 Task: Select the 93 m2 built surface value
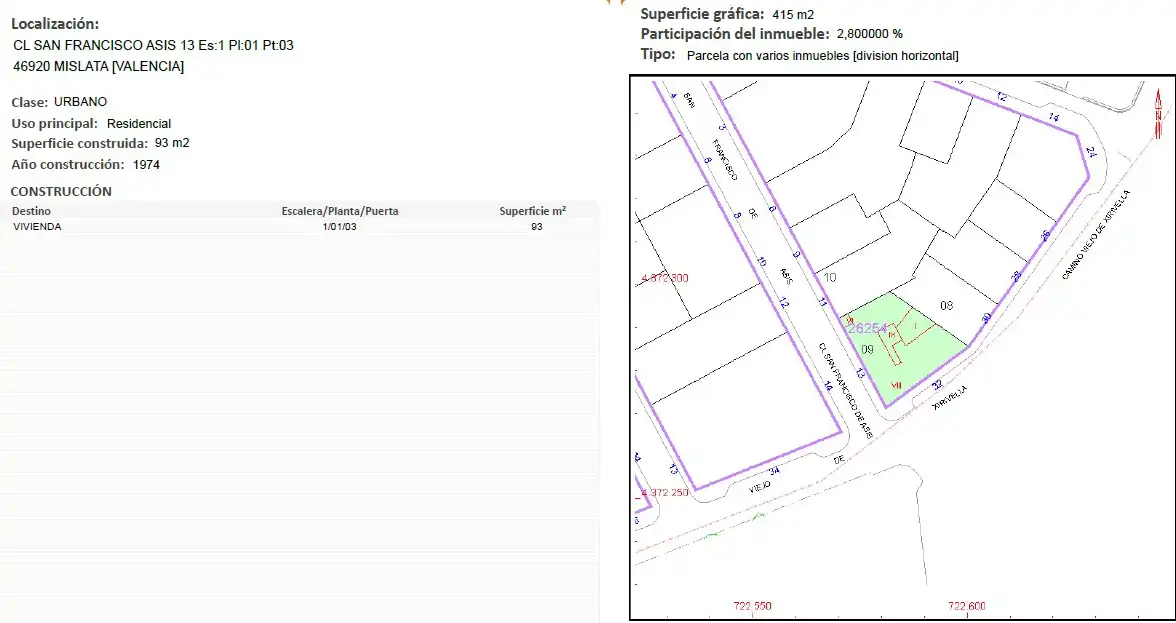coord(172,142)
